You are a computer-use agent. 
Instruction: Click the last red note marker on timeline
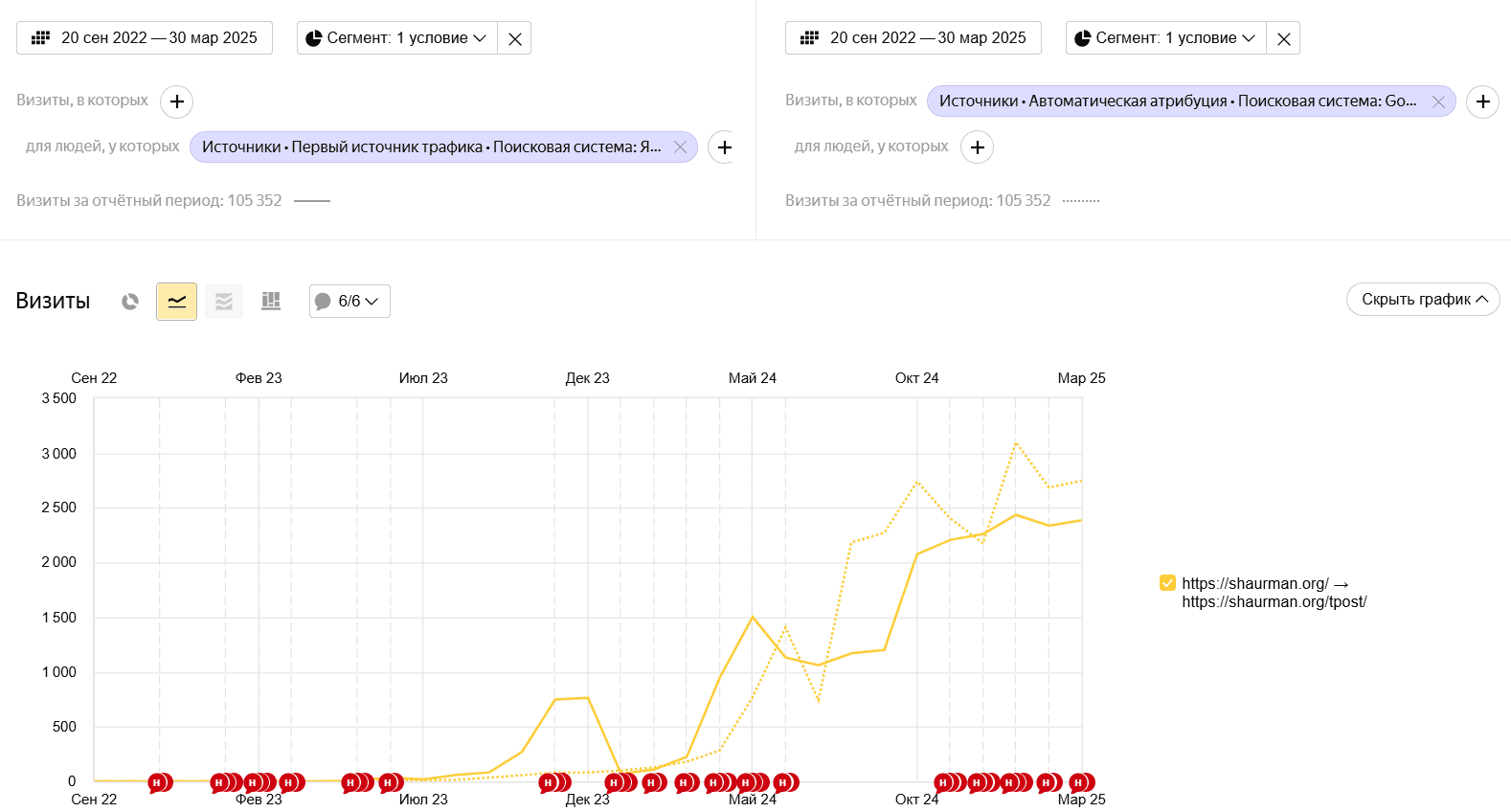[x=1080, y=783]
